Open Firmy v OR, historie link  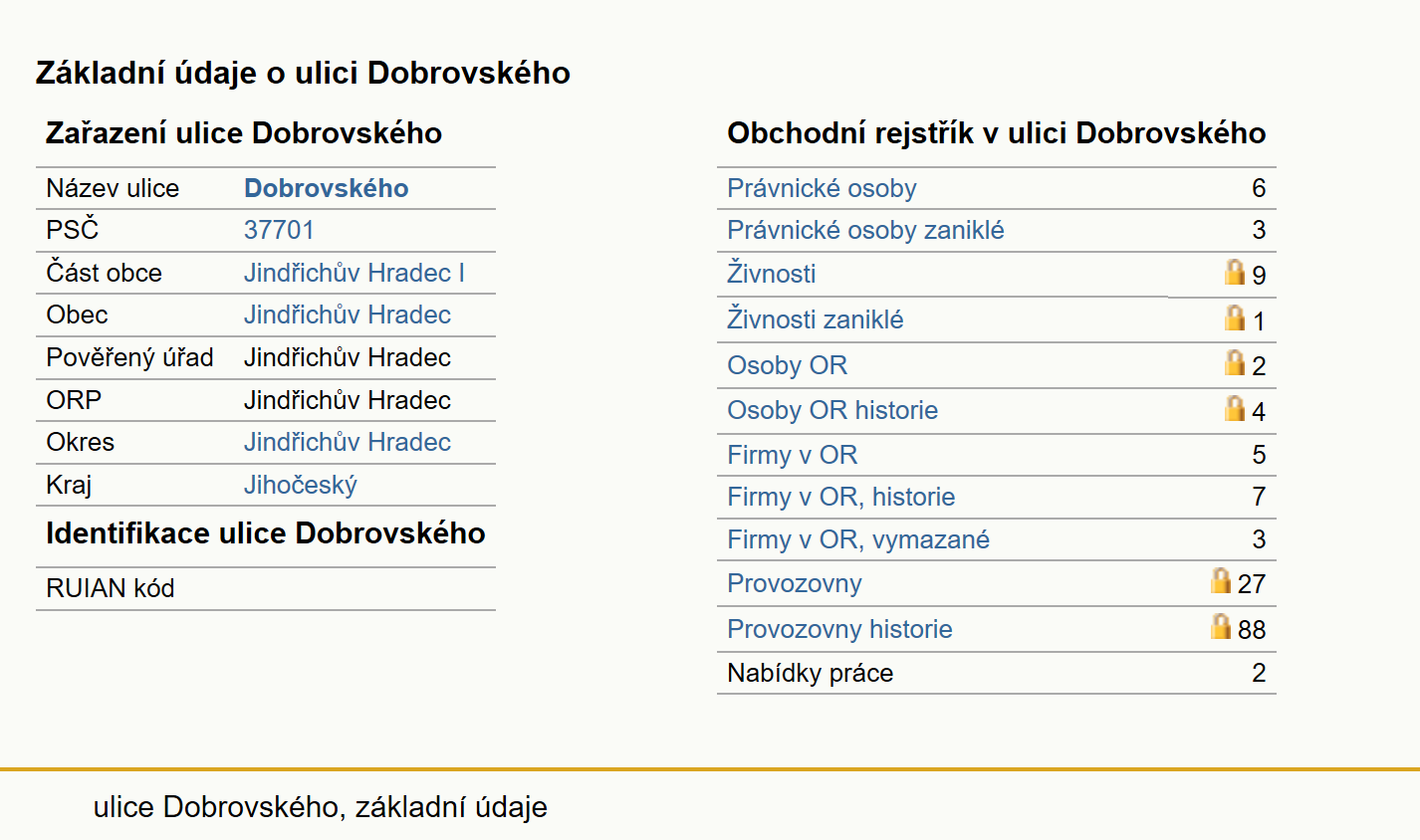(840, 497)
